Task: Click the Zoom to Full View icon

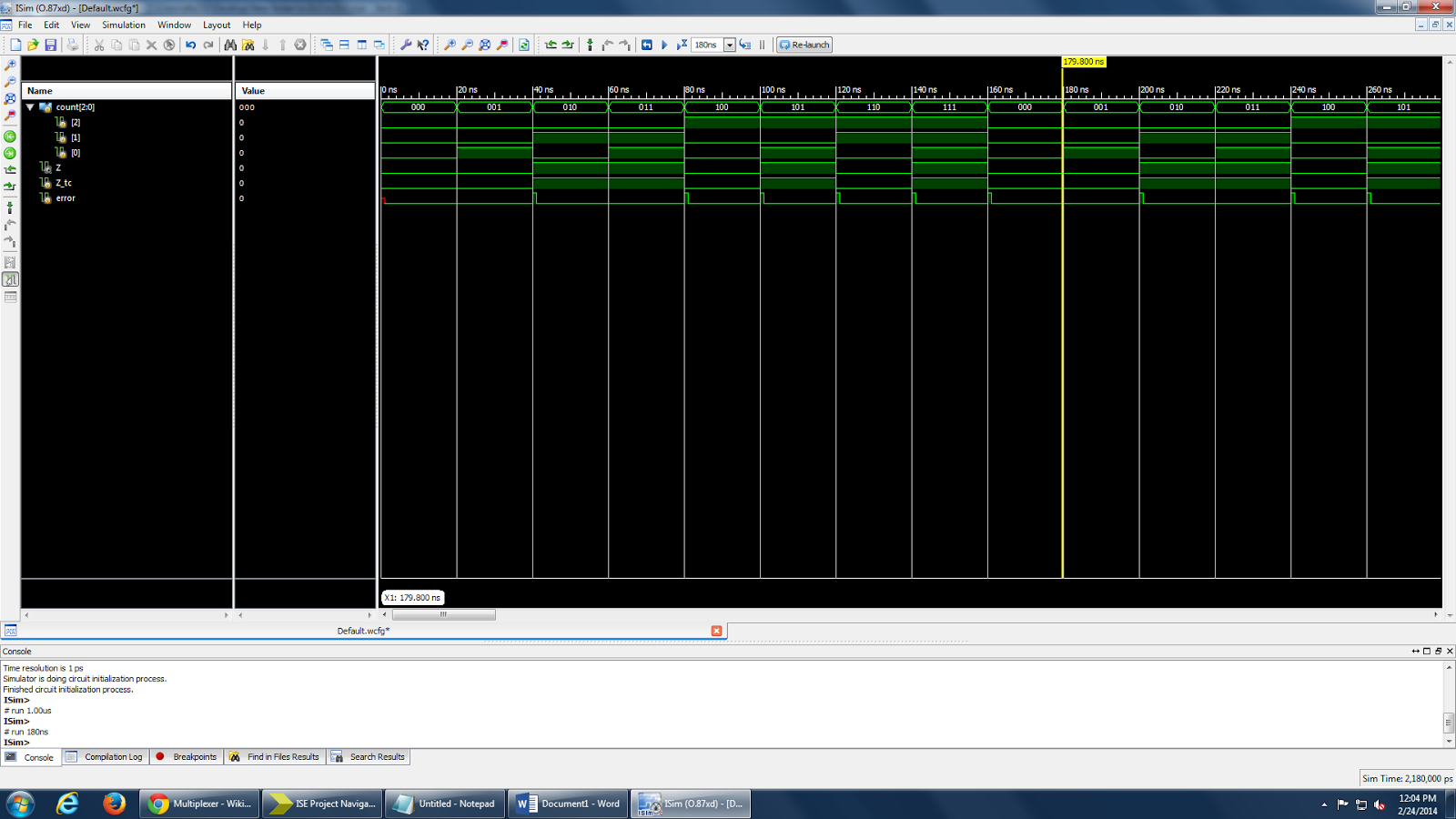Action: click(x=483, y=44)
